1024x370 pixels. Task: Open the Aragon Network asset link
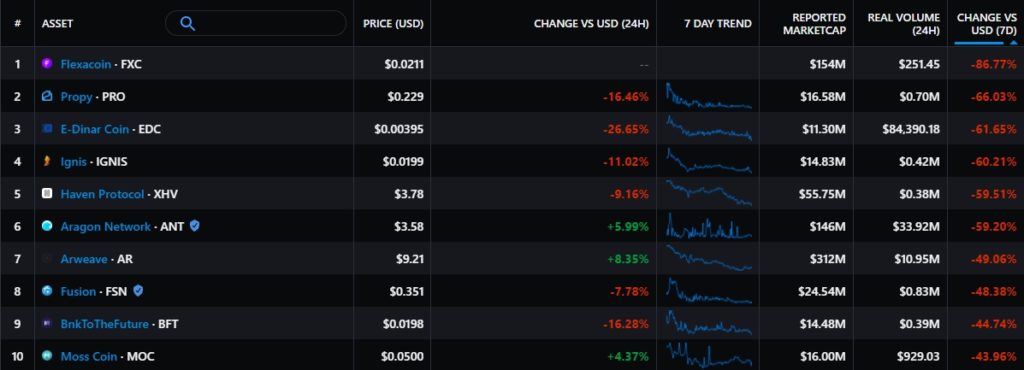[x=106, y=226]
